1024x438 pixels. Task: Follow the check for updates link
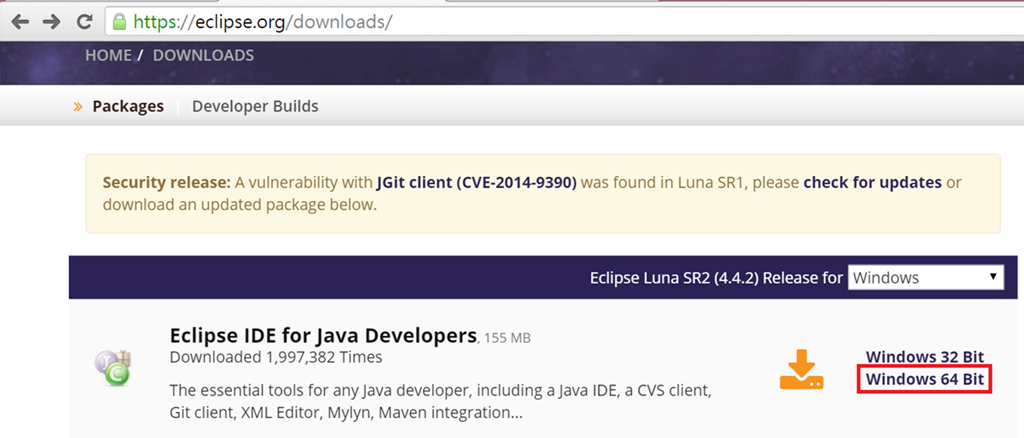tap(872, 182)
